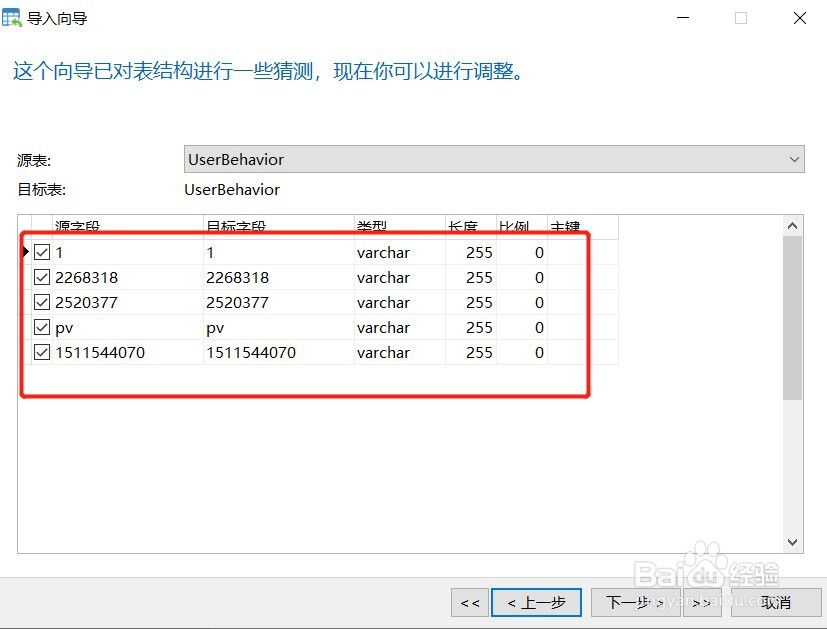Click the 取消 (Cancel) button
The image size is (827, 629).
pyautogui.click(x=777, y=603)
